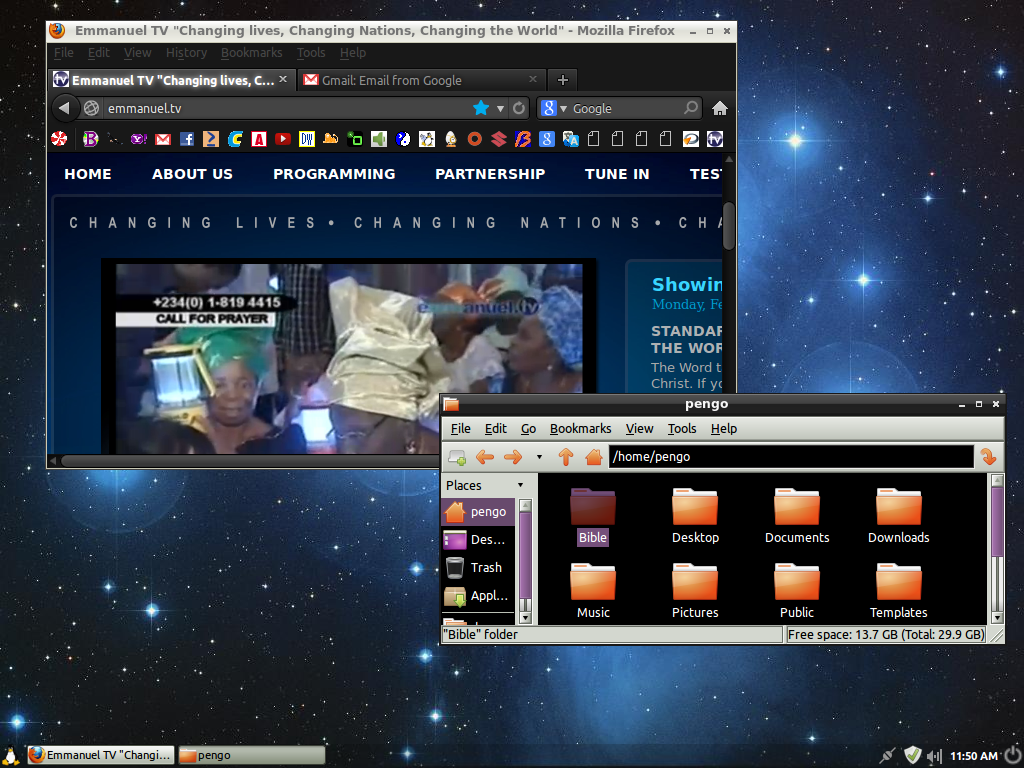This screenshot has height=768, width=1024.
Task: Click the power button in the system tray
Action: (1012, 756)
